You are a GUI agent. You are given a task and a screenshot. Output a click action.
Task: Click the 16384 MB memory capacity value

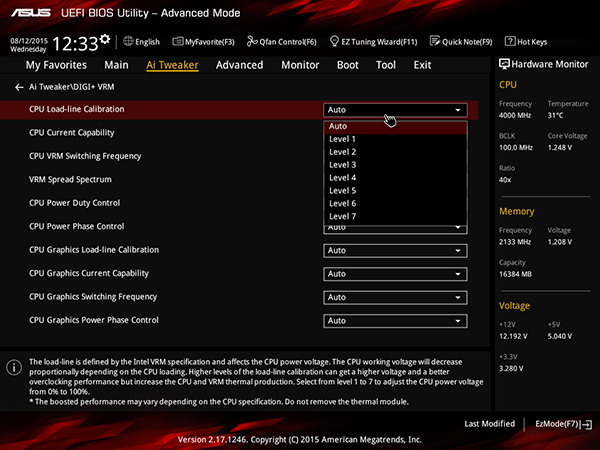pyautogui.click(x=515, y=274)
